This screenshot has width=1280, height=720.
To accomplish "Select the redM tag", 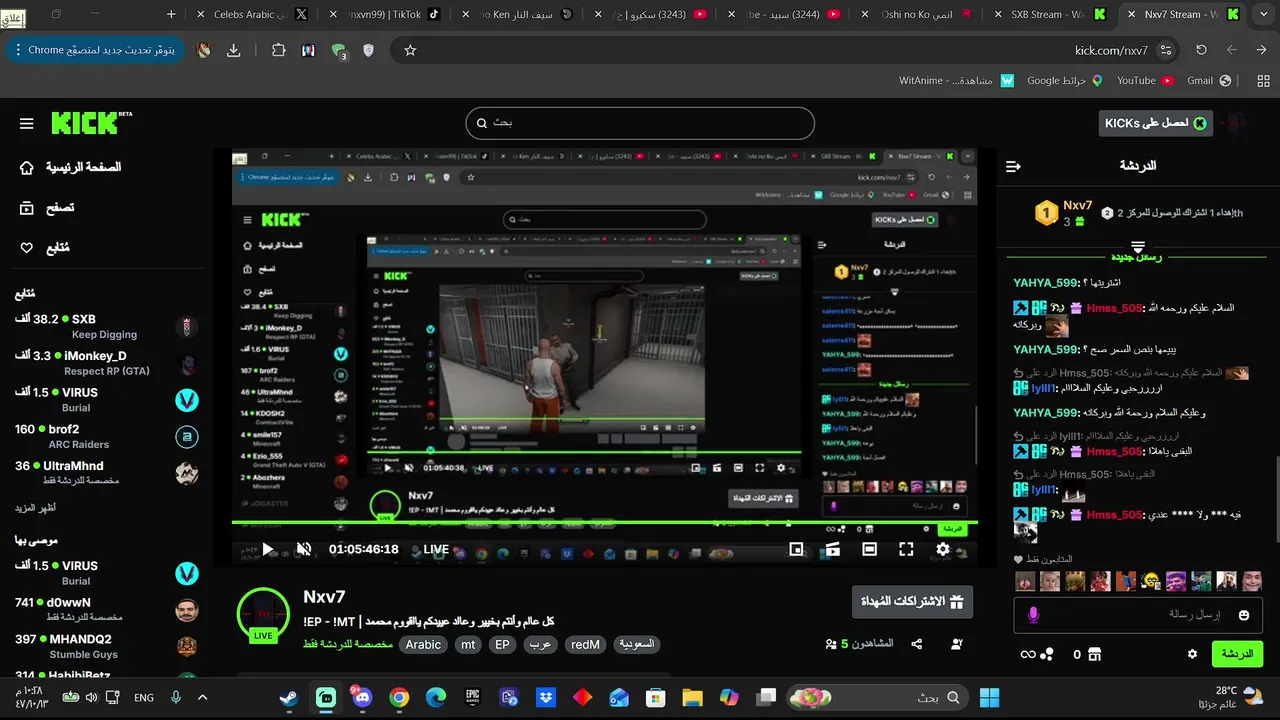I will 585,645.
